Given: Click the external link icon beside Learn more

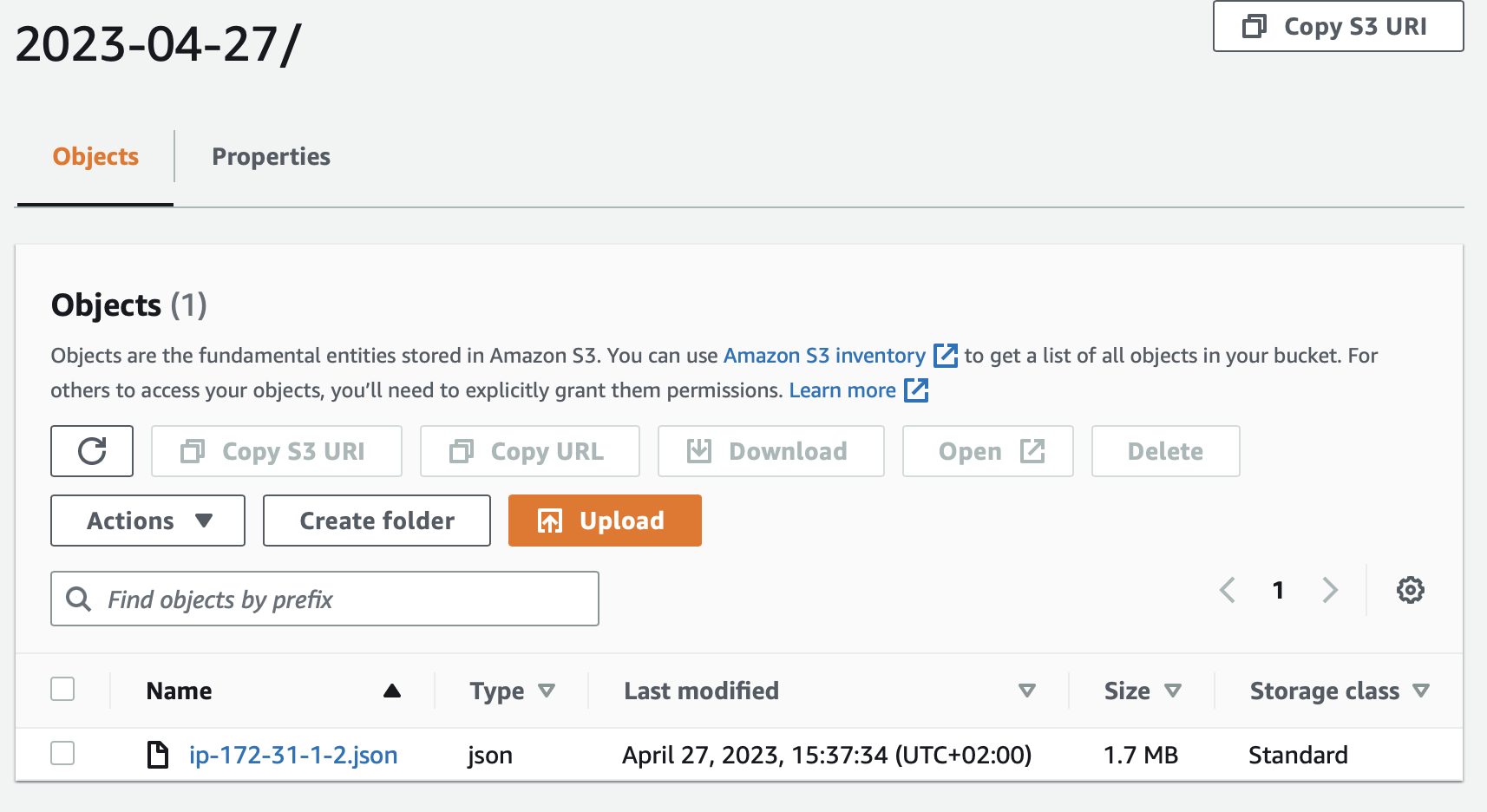Looking at the screenshot, I should click(x=916, y=390).
